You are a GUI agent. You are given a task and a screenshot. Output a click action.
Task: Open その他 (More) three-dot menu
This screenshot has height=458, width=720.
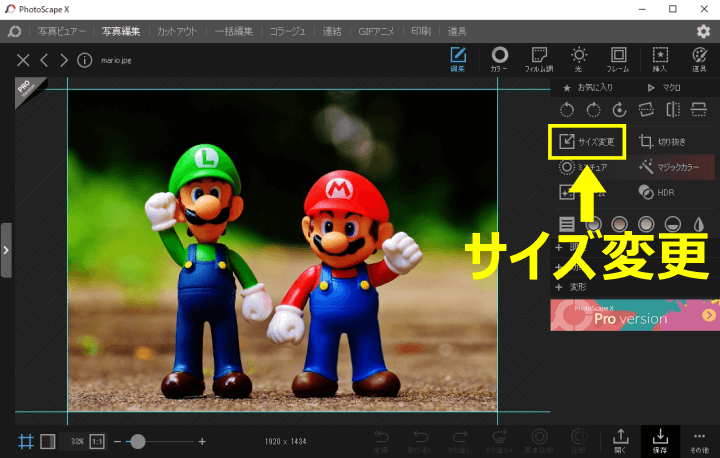click(699, 441)
